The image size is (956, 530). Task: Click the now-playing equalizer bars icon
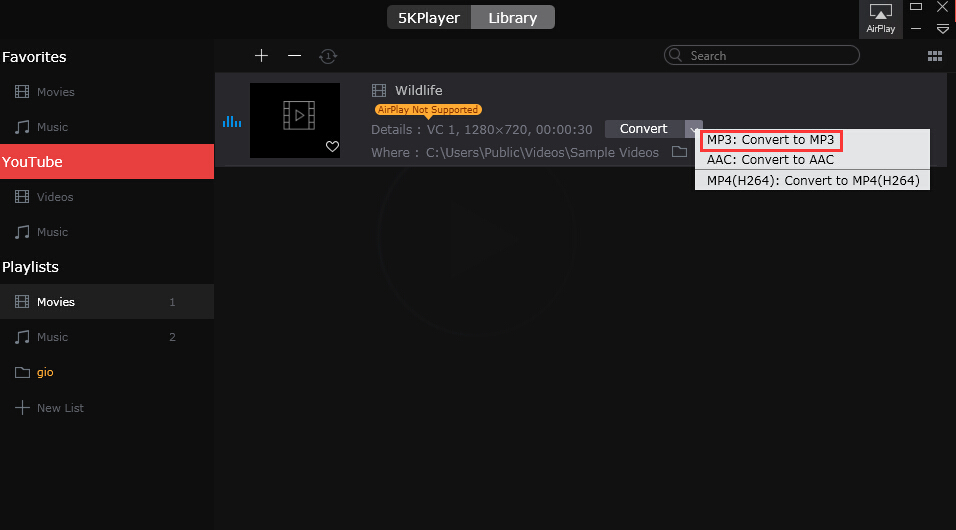click(232, 121)
